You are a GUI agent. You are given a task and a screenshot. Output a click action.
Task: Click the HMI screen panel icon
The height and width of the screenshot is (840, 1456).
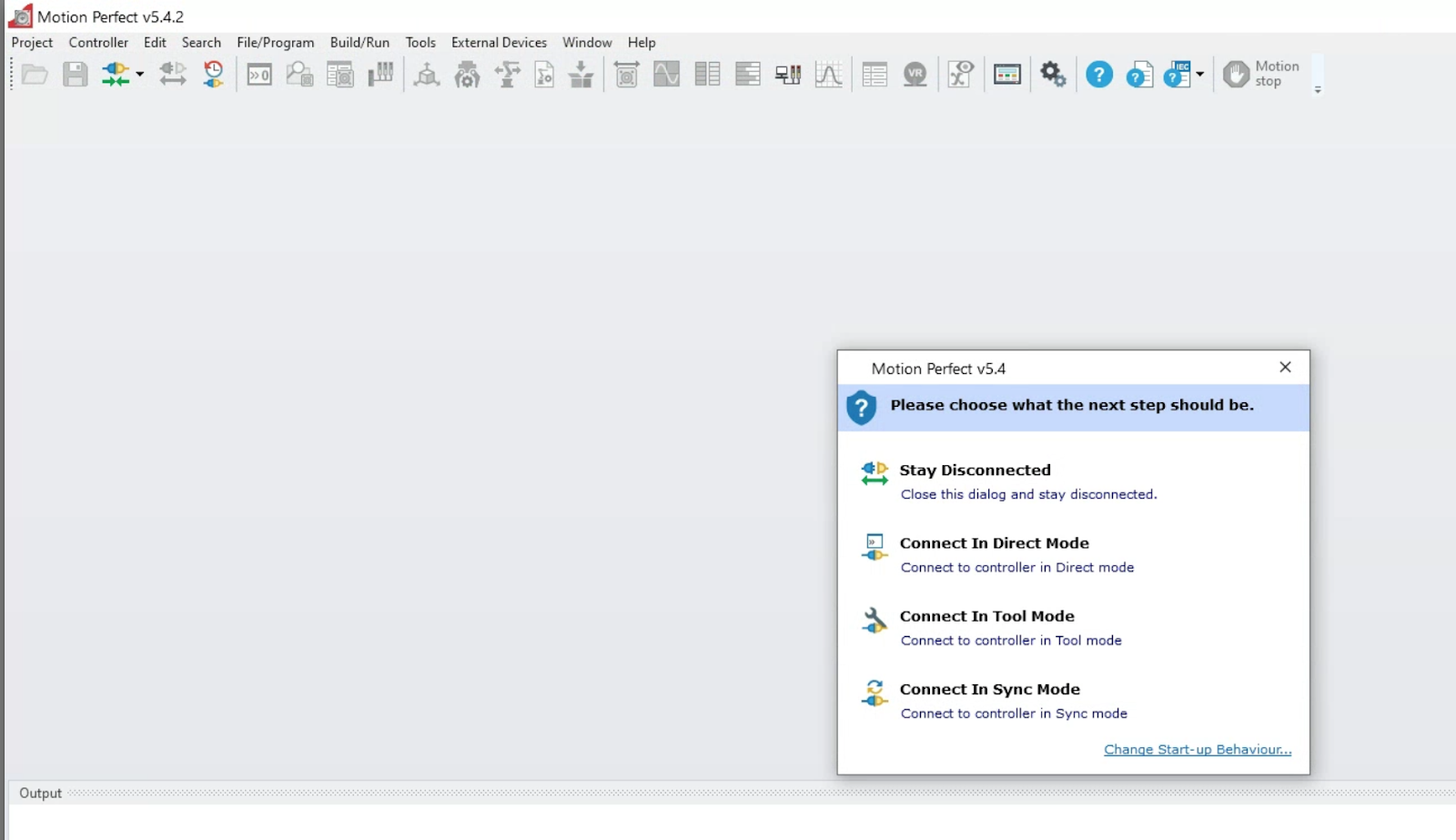pos(1007,75)
